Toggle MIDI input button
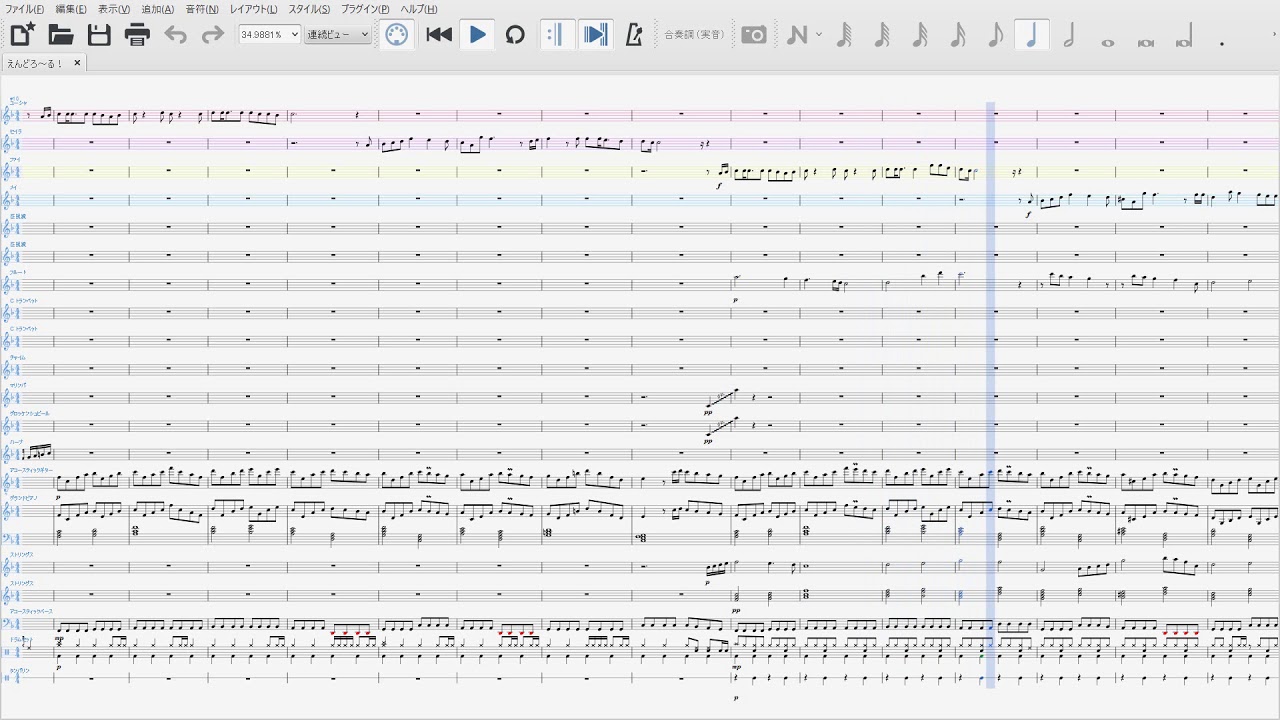 pyautogui.click(x=397, y=35)
